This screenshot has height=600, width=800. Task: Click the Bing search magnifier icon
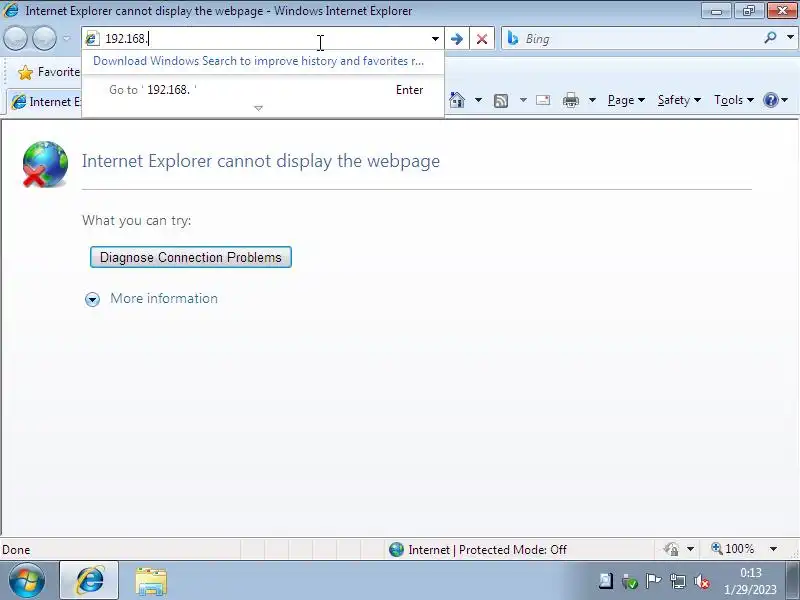point(770,38)
